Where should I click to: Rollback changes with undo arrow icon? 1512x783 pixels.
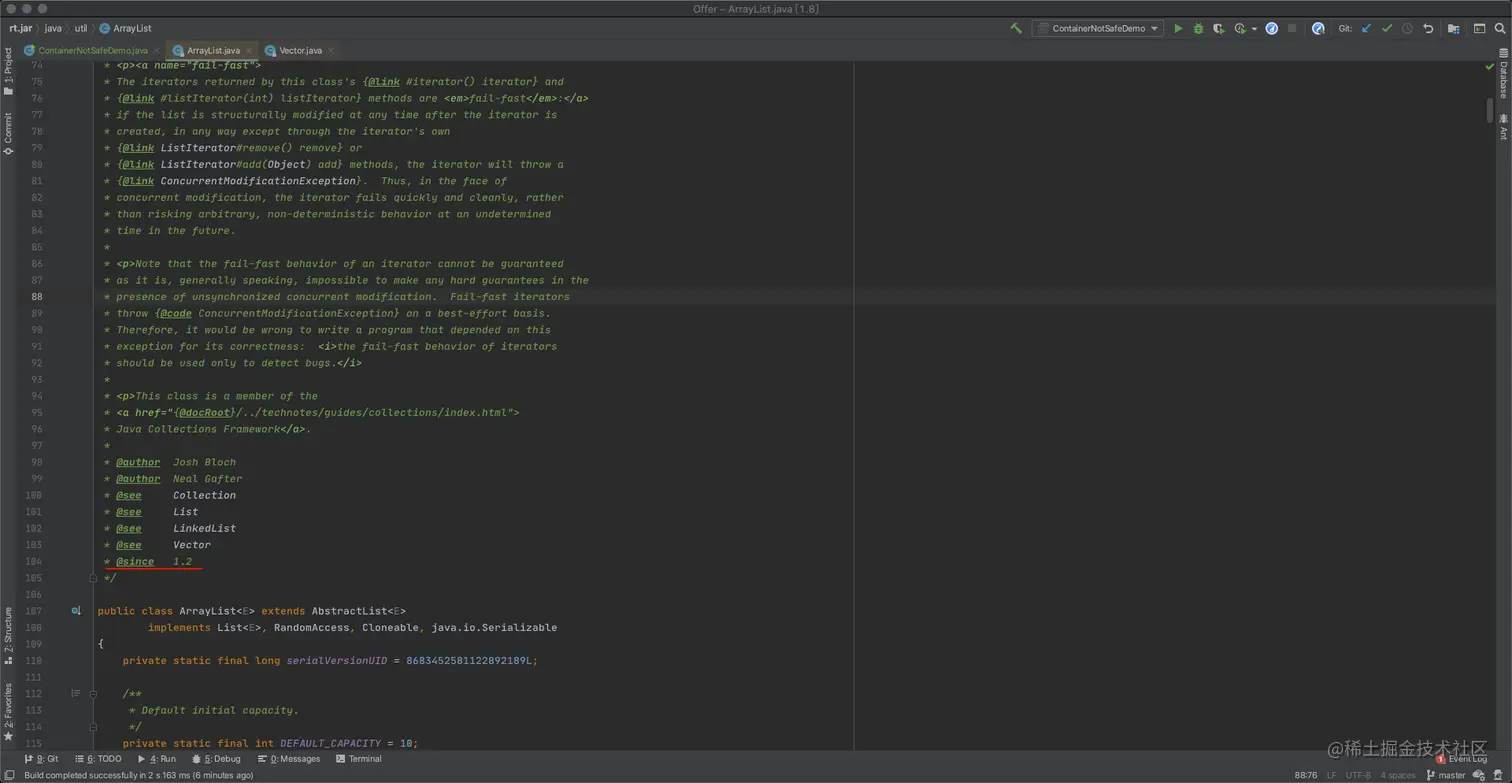(1428, 29)
